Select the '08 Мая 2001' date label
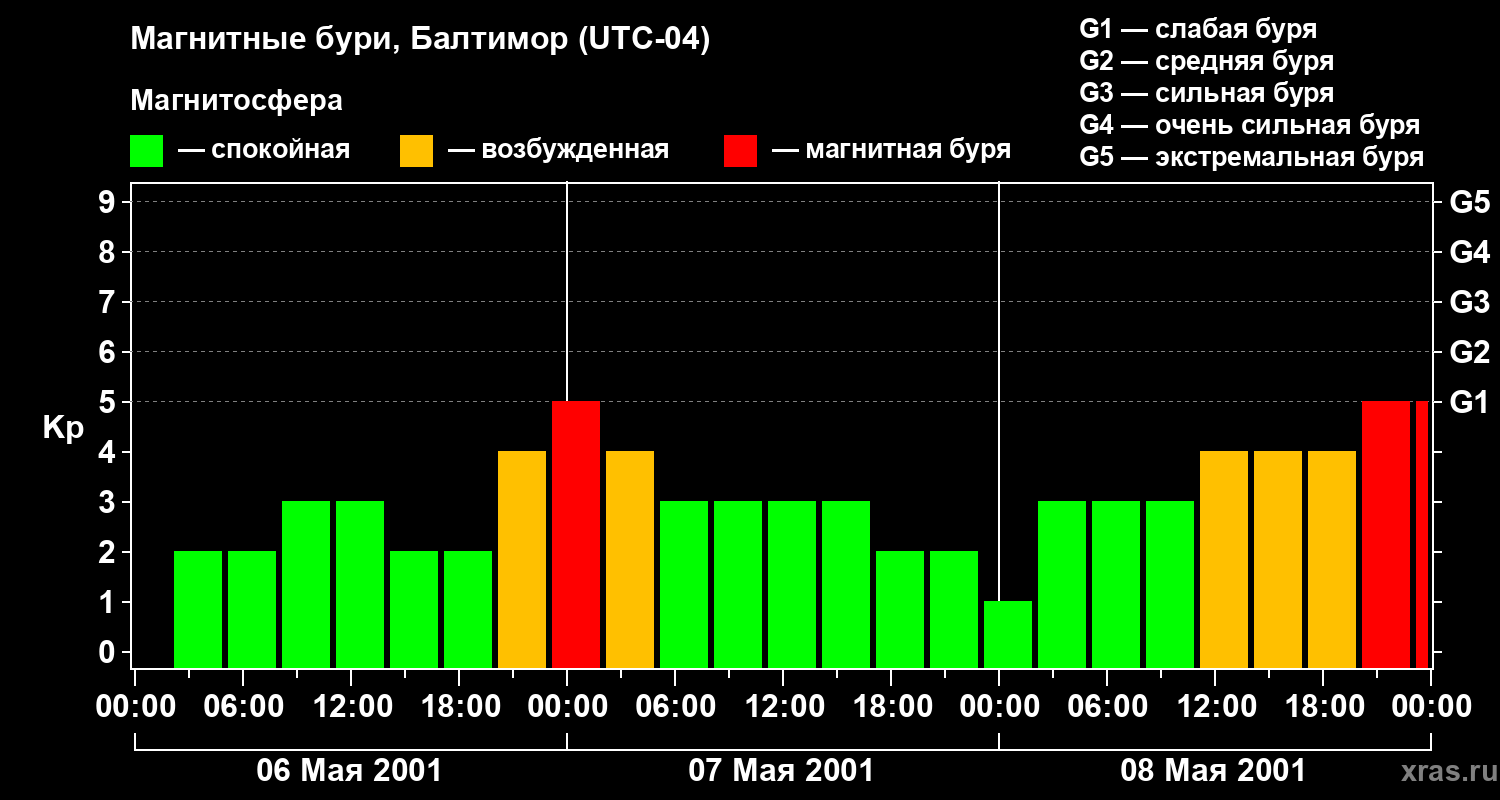The image size is (1500, 800). tap(1213, 771)
